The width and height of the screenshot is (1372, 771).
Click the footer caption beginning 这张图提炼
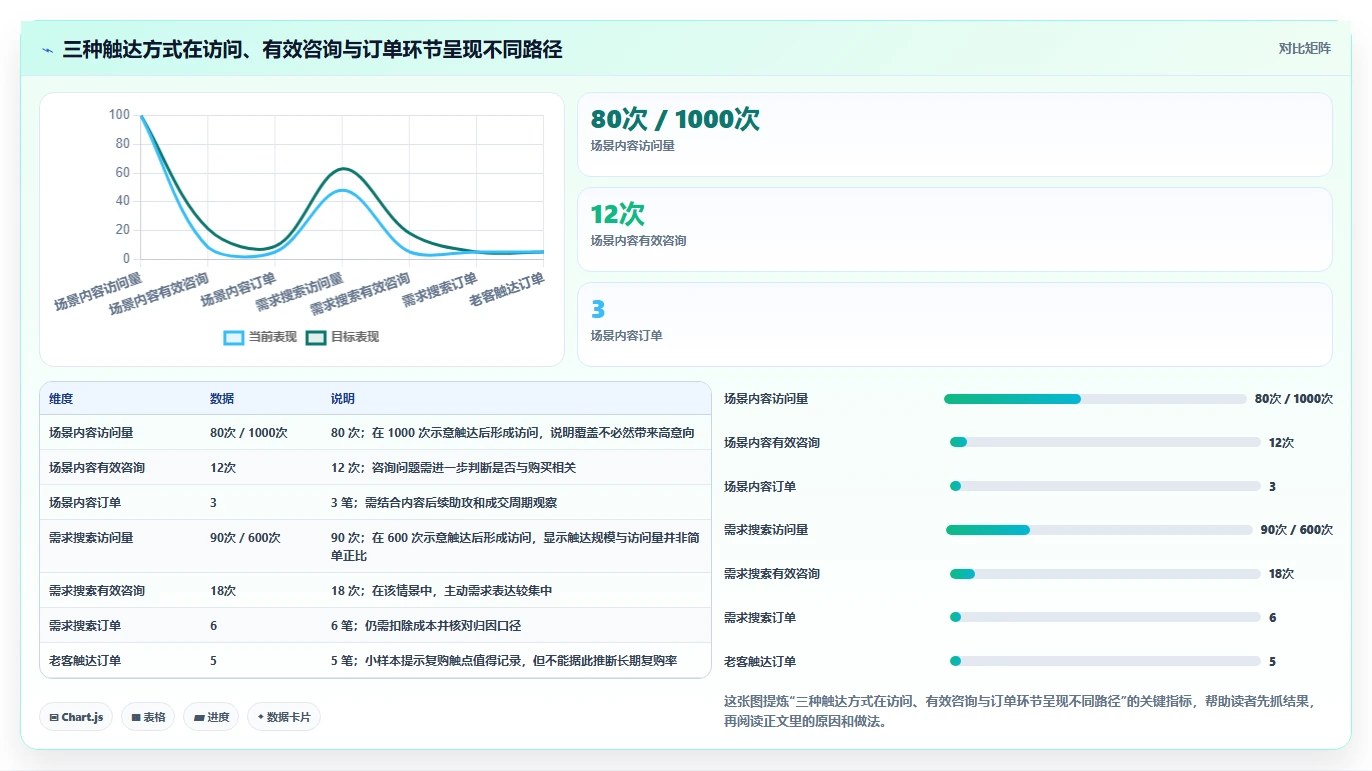[x=1018, y=711]
